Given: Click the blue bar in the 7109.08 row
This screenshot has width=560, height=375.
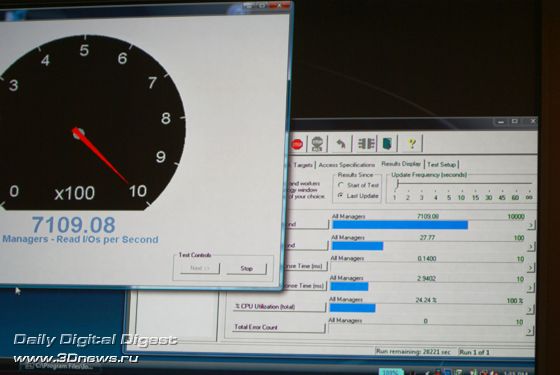Looking at the screenshot, I should point(400,225).
